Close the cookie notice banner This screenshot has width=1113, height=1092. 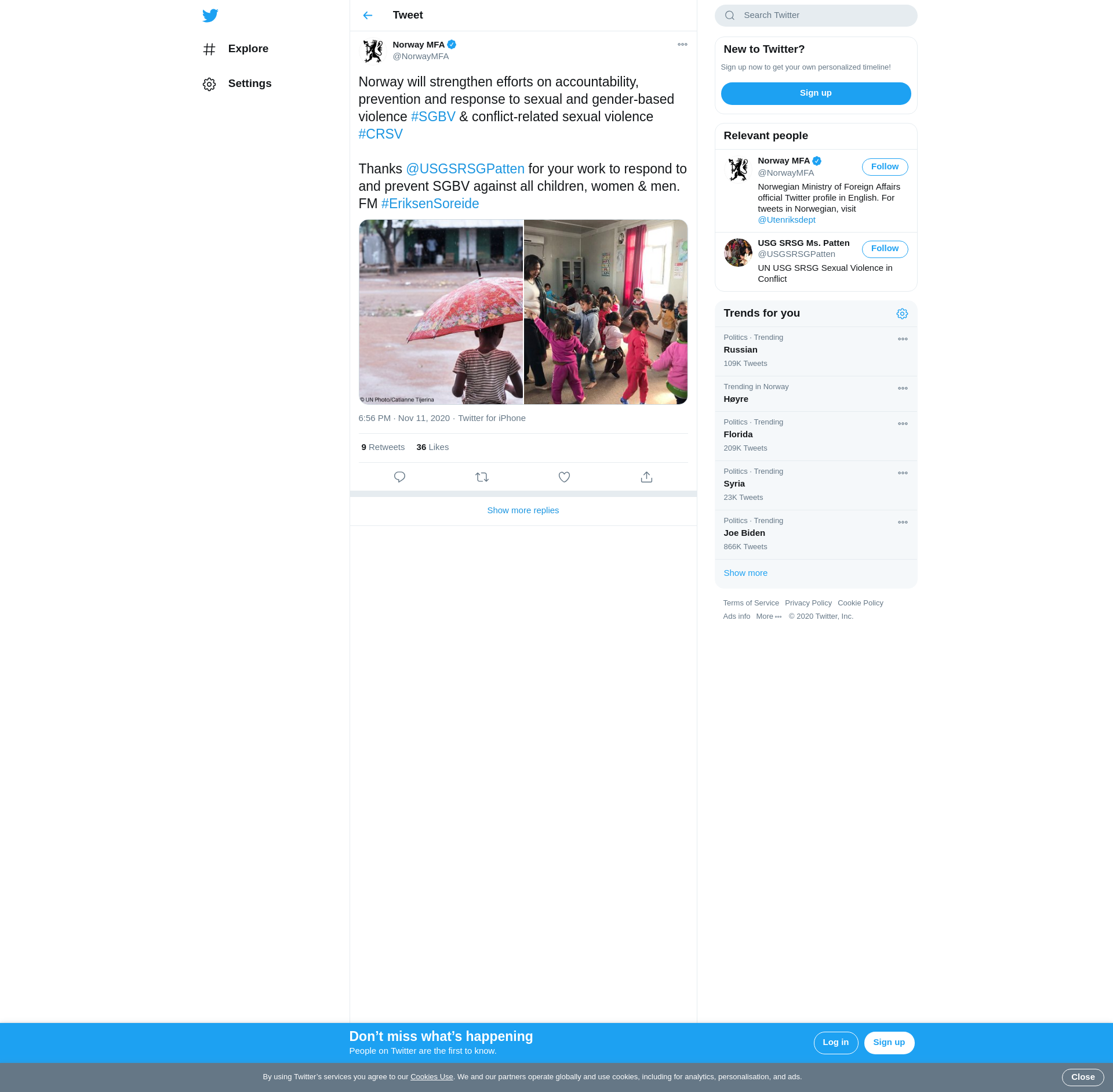point(1082,1077)
